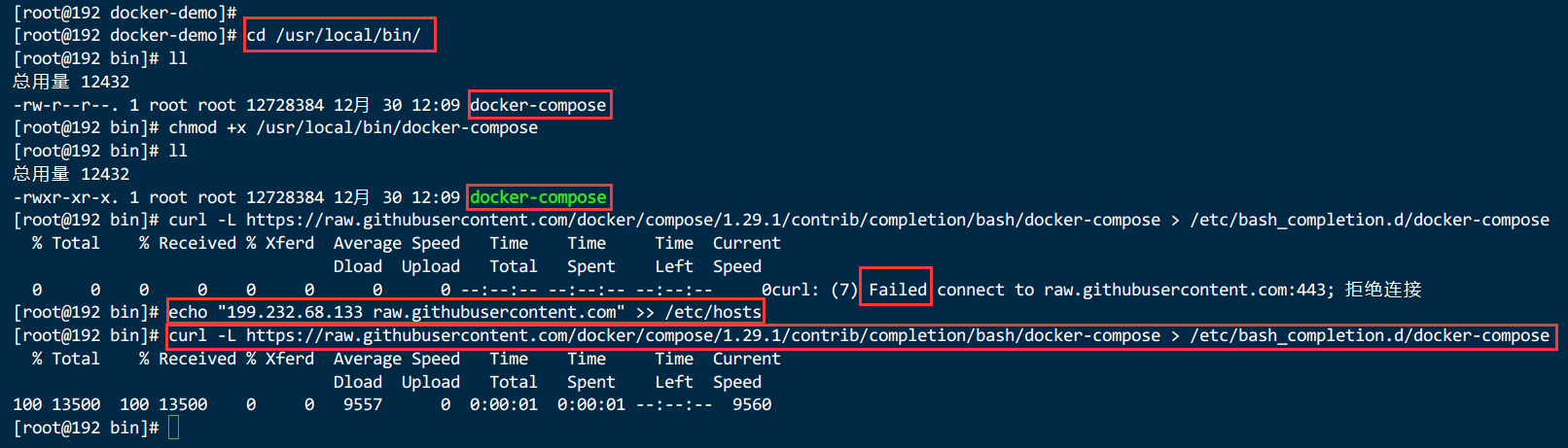This screenshot has width=1568, height=448.
Task: Click the 9560 current speed value
Action: (752, 404)
